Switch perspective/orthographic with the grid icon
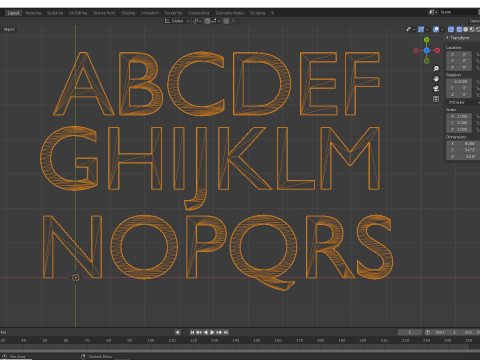Viewport: 480px width, 360px height. pos(436,99)
